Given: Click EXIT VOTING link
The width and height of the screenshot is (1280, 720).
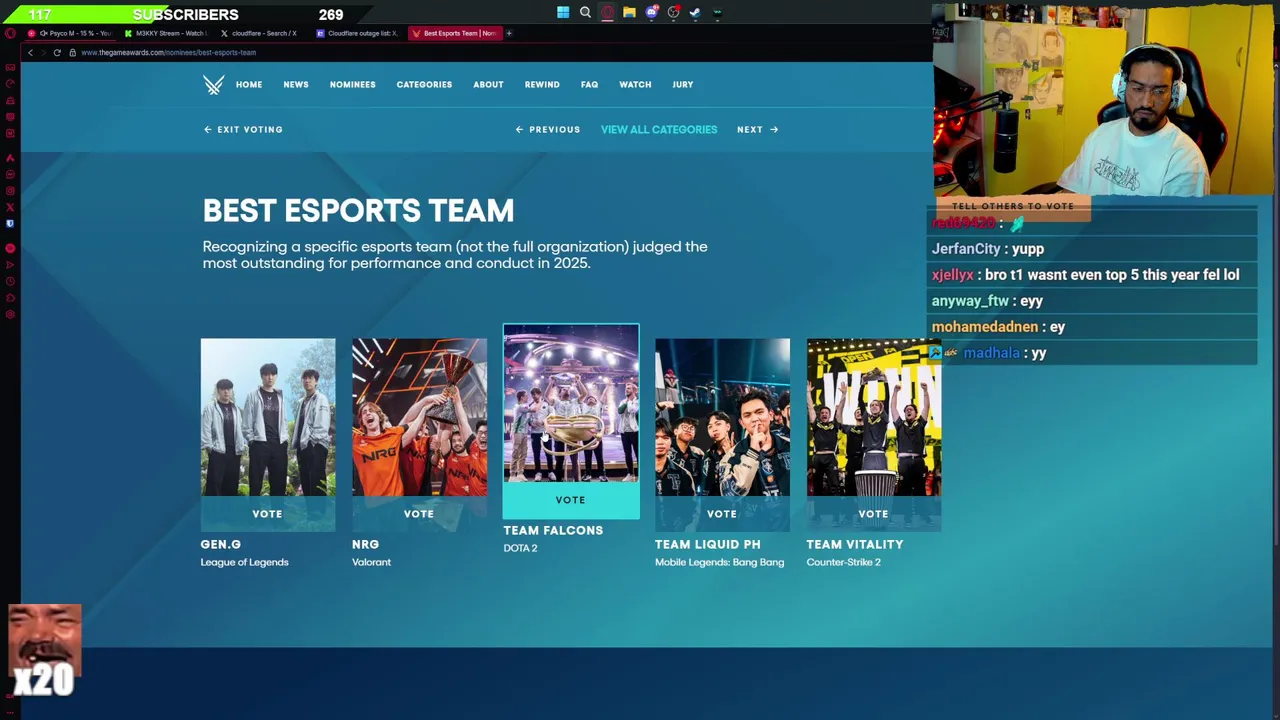Looking at the screenshot, I should click(x=243, y=129).
